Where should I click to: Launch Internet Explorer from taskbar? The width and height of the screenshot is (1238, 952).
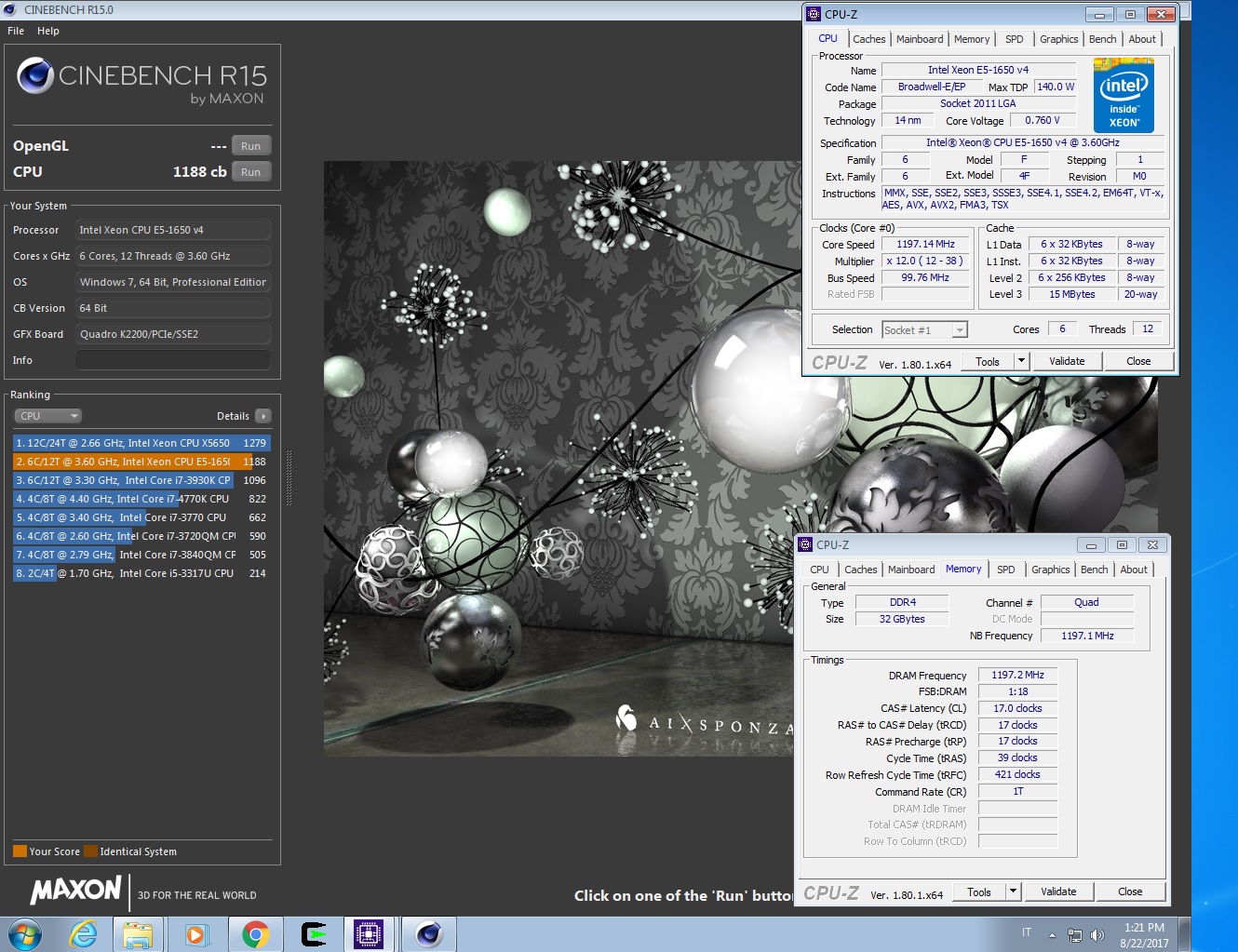[x=84, y=934]
